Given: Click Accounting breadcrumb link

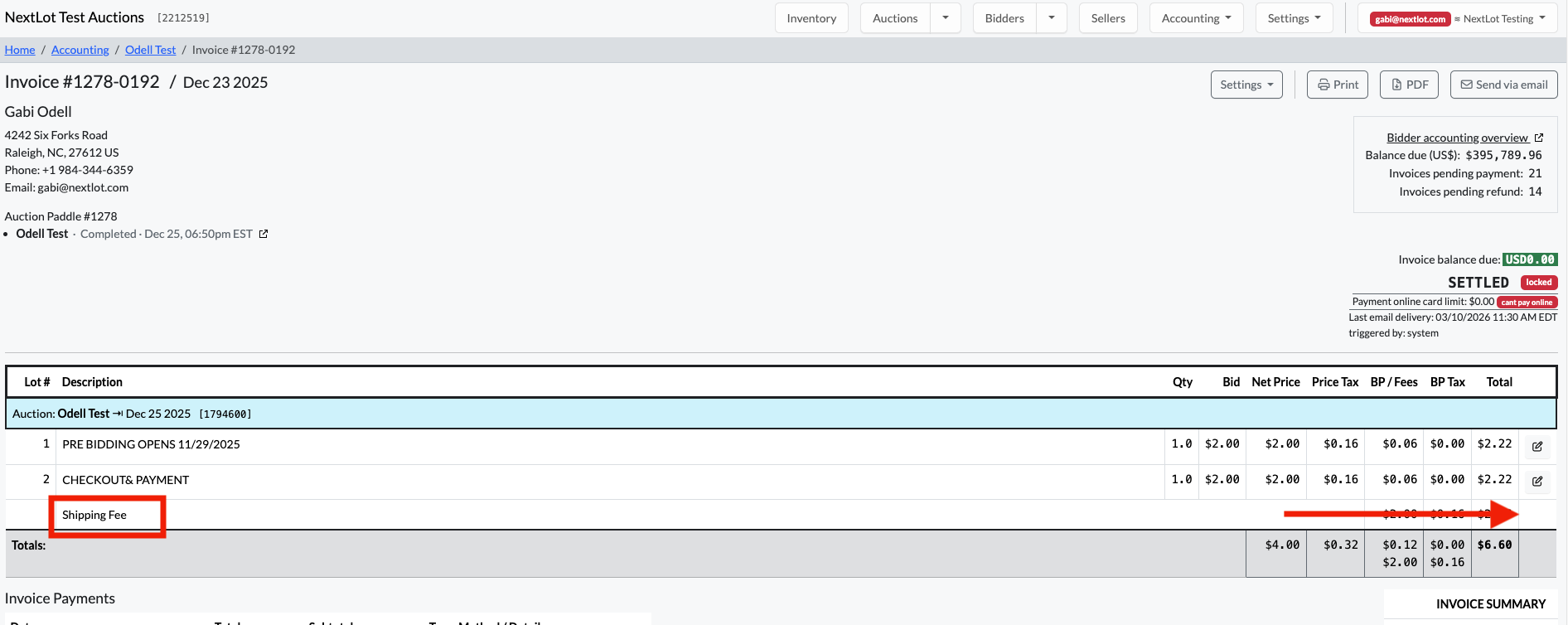Looking at the screenshot, I should (80, 50).
